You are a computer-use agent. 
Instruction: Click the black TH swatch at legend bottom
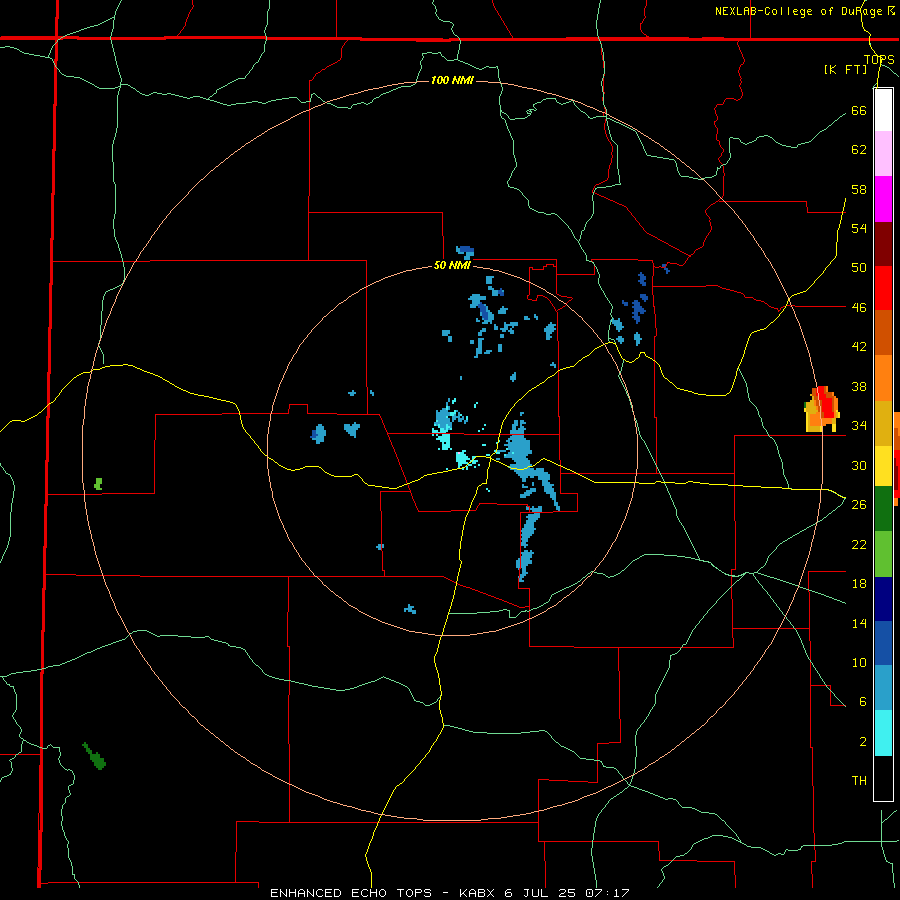pyautogui.click(x=883, y=778)
